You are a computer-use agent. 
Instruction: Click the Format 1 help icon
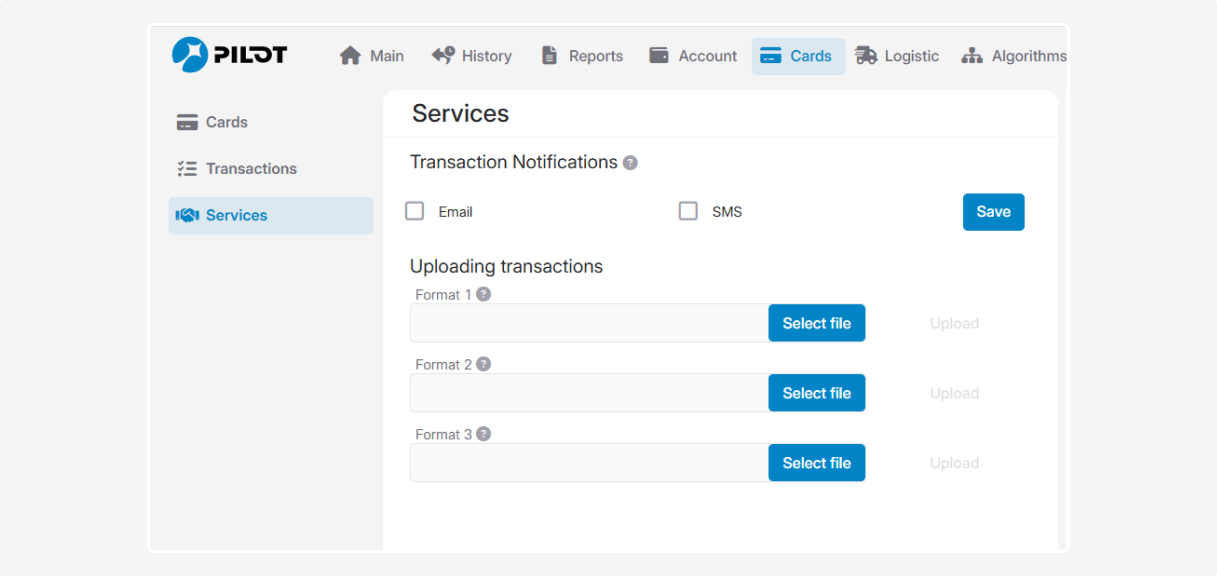(x=484, y=294)
